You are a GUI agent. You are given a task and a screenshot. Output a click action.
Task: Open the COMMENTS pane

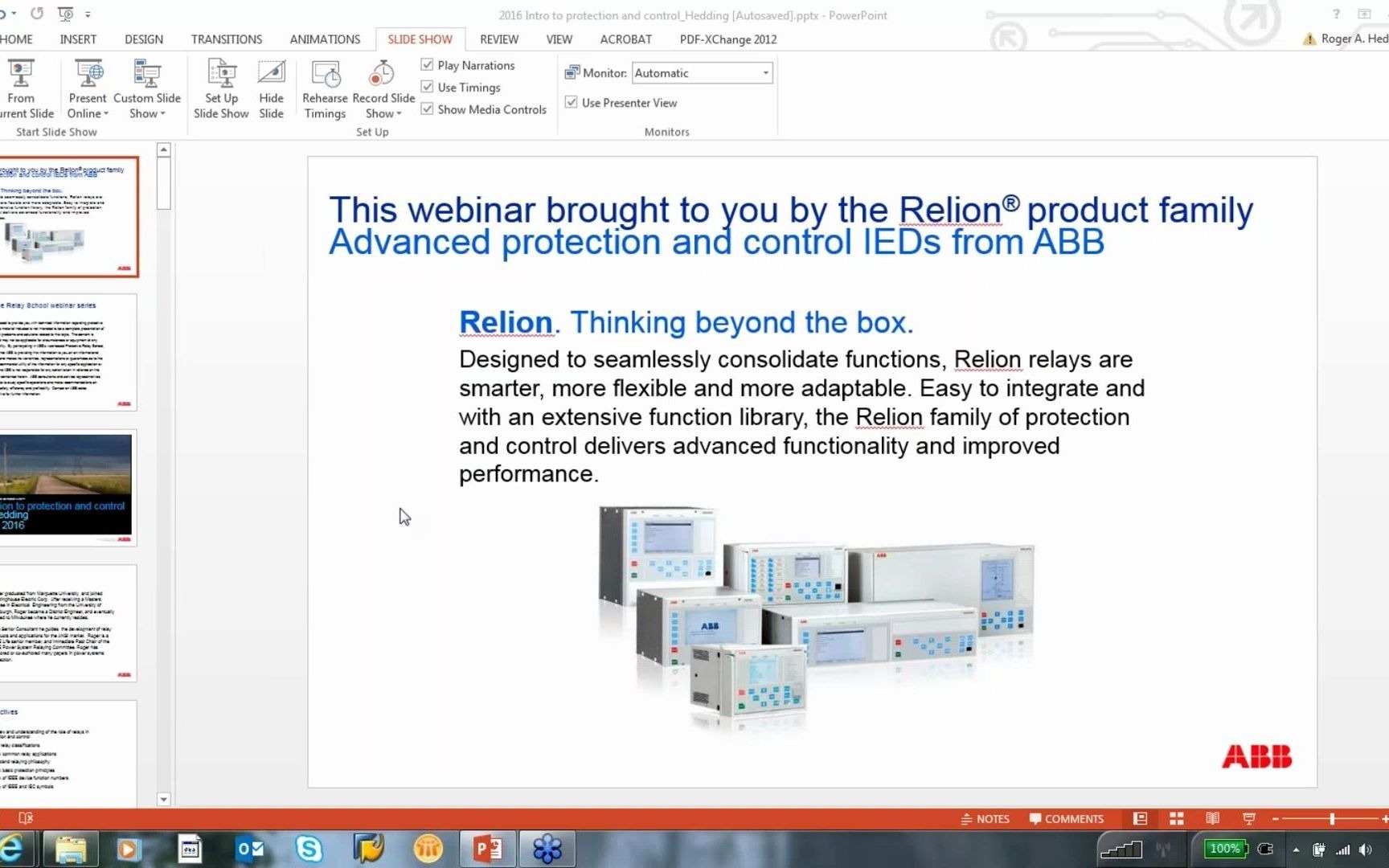coord(1067,818)
